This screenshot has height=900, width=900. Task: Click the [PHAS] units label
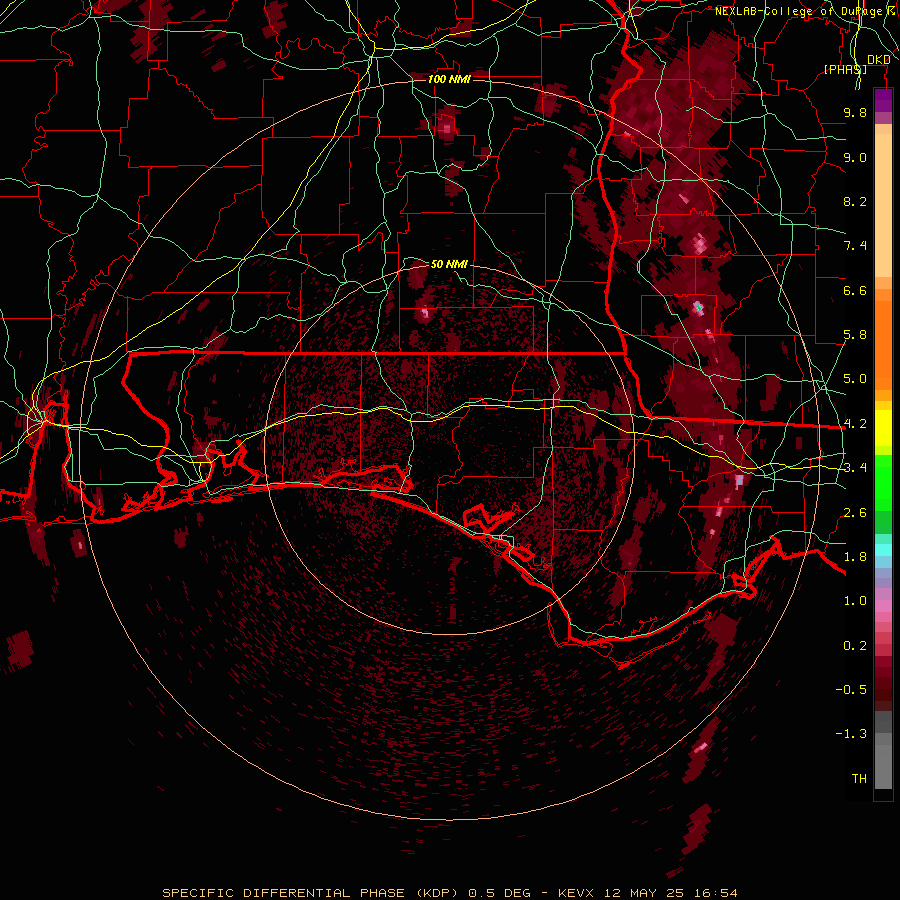pos(845,69)
